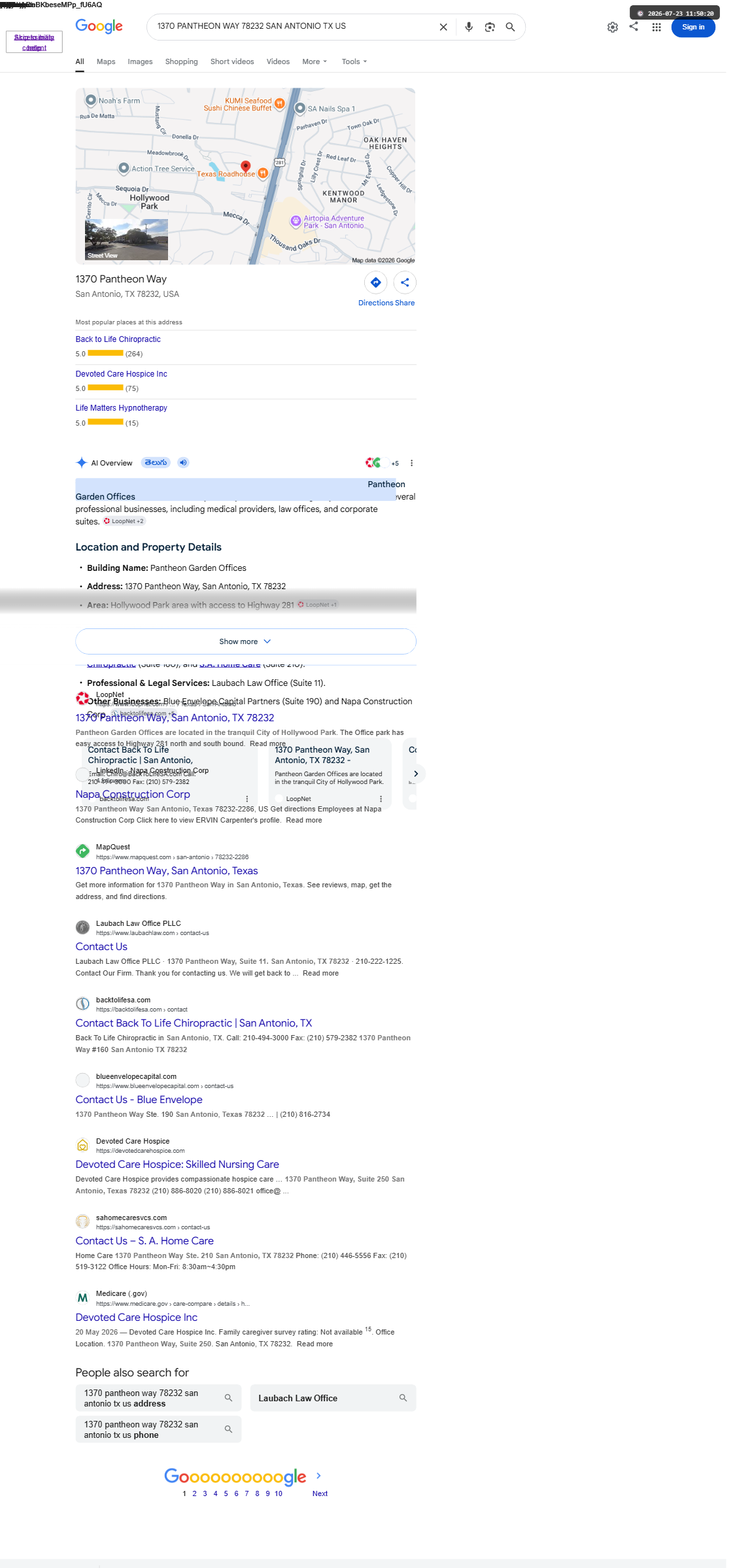
Task: Open MapQuest 1370 Pantheon Way result
Action: [x=167, y=871]
